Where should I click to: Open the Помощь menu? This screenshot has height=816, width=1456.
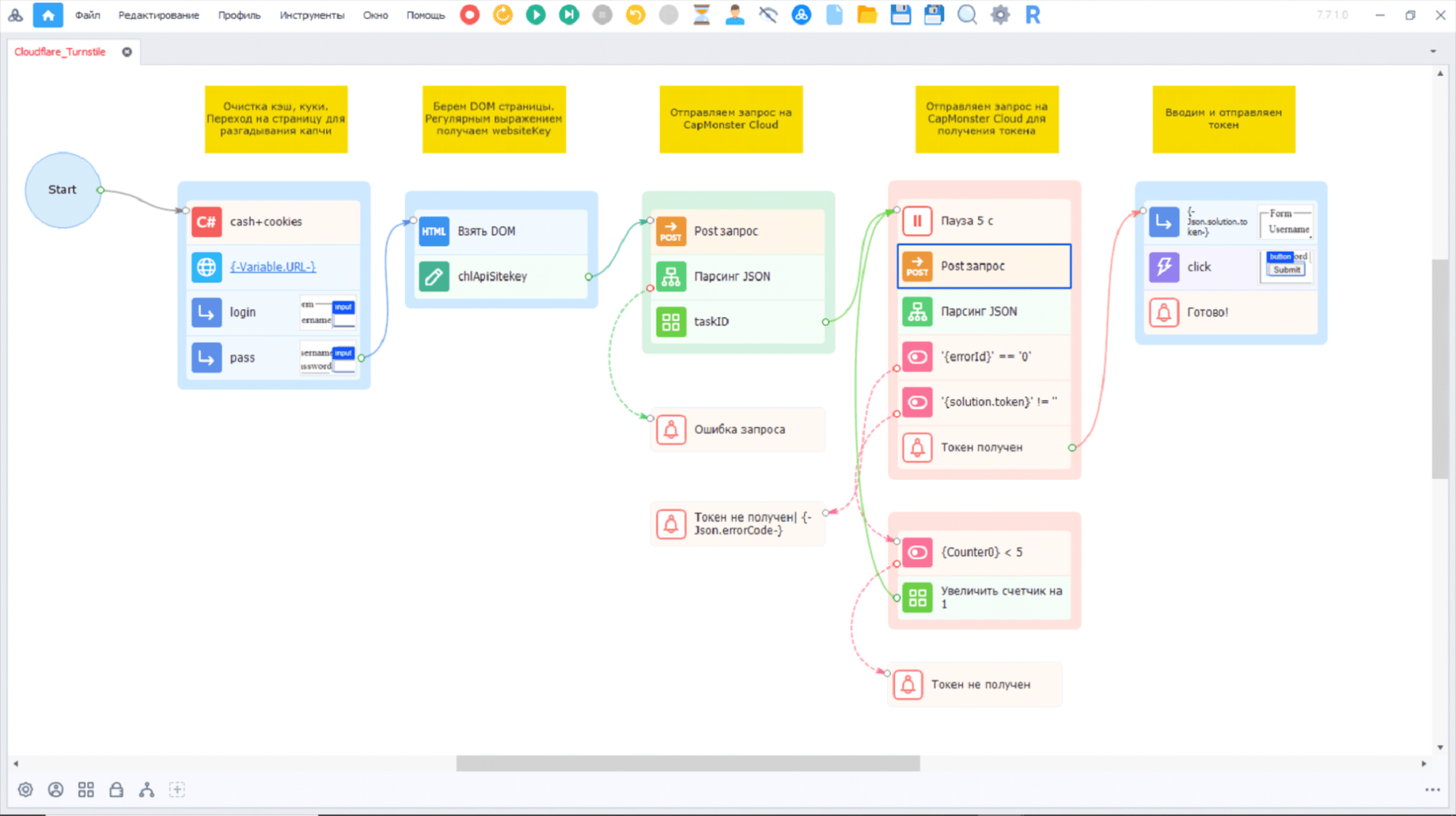(x=425, y=15)
